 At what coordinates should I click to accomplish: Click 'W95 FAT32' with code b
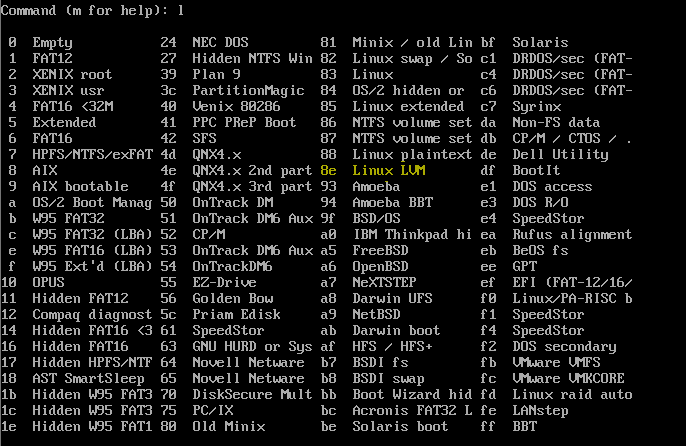tap(68, 218)
